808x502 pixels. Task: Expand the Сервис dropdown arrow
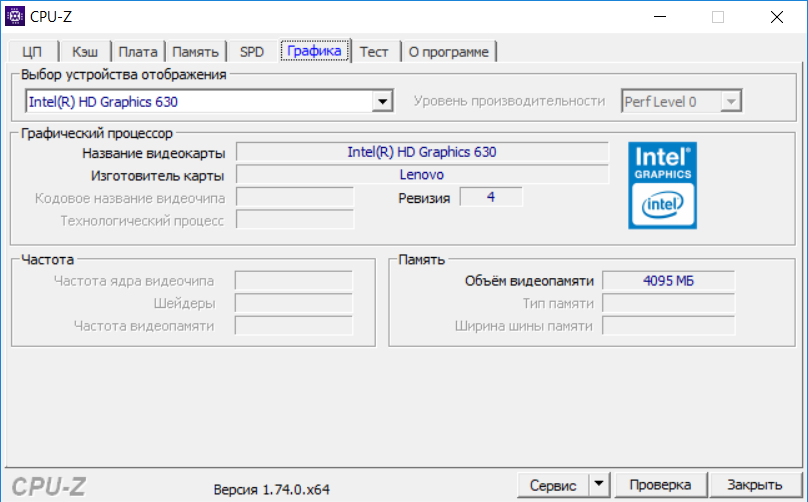click(x=599, y=484)
